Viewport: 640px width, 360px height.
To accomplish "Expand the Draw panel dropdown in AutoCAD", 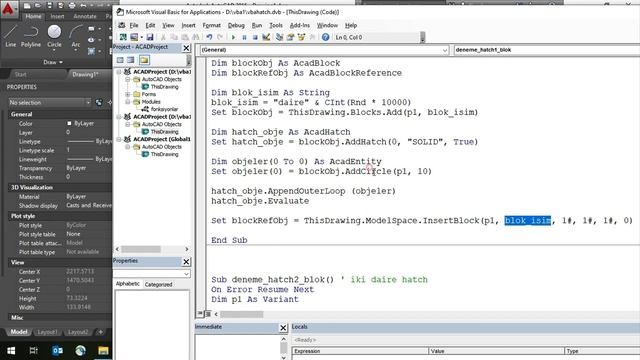I will click(53, 62).
